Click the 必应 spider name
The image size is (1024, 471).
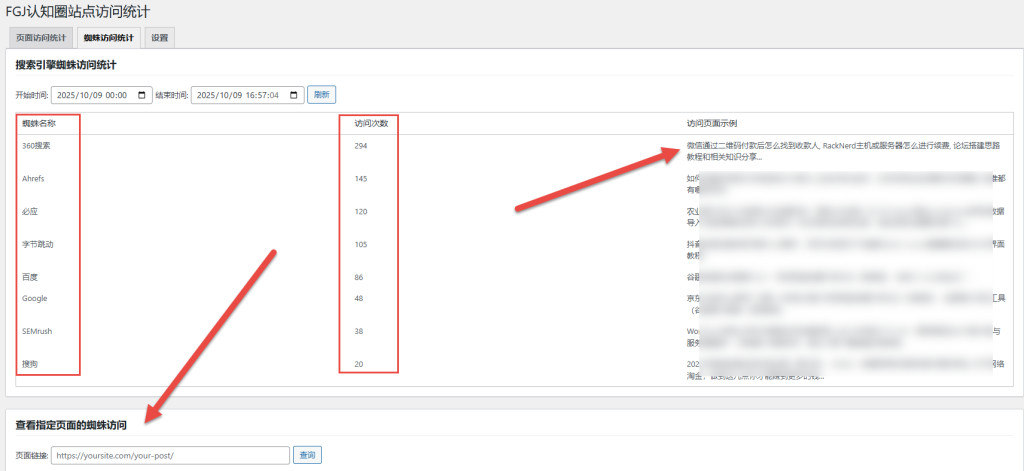tap(30, 212)
